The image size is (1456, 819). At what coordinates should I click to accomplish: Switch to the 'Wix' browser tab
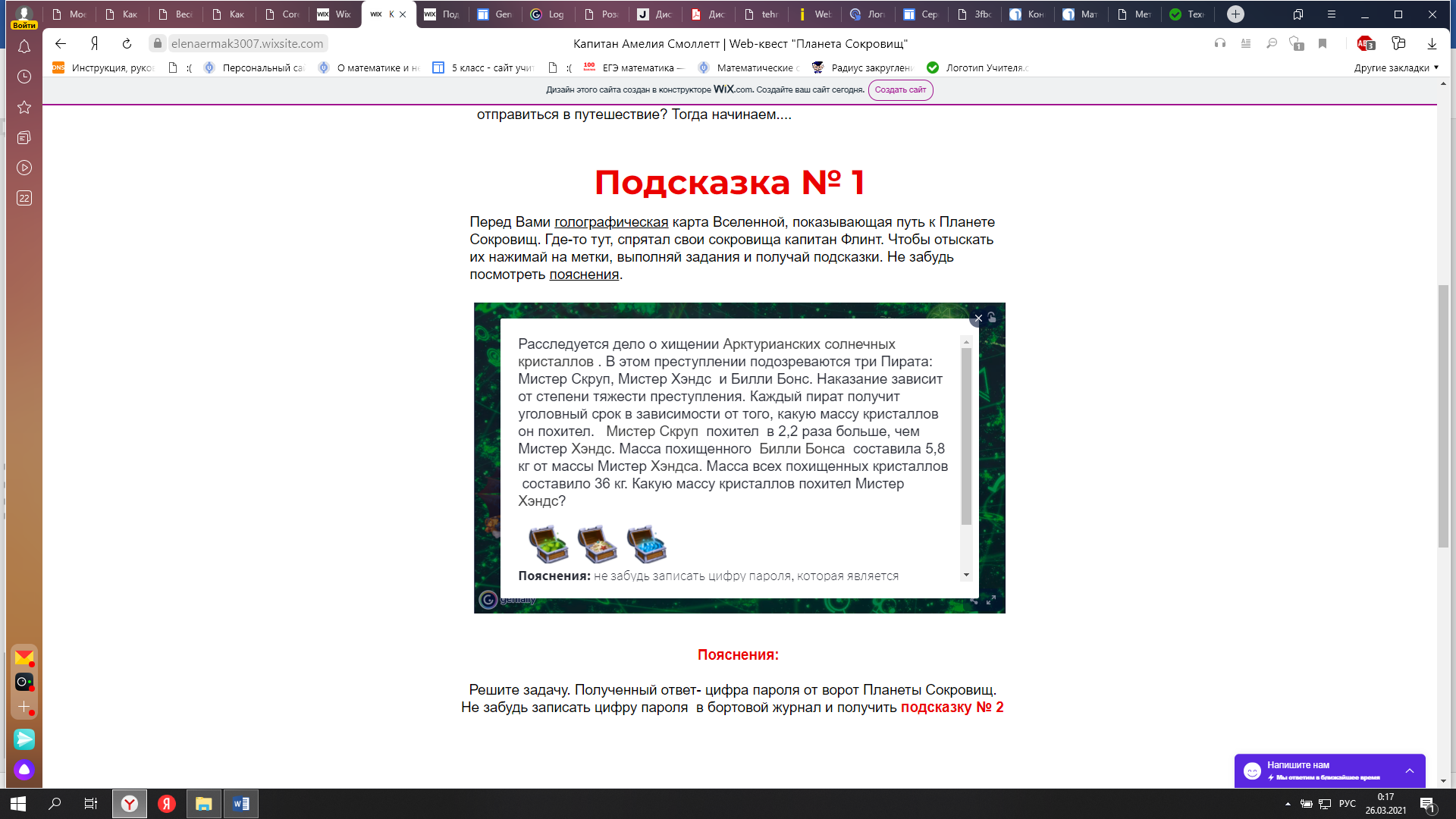[x=334, y=14]
